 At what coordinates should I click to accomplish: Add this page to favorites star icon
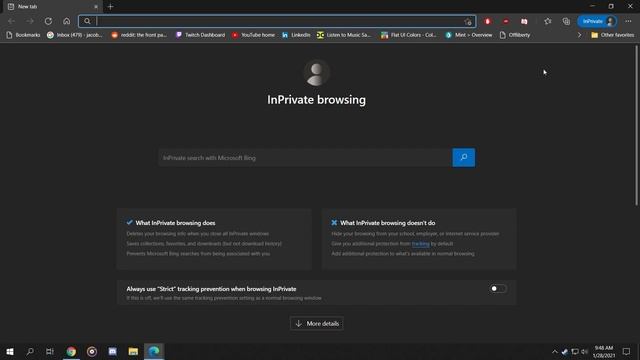click(468, 22)
